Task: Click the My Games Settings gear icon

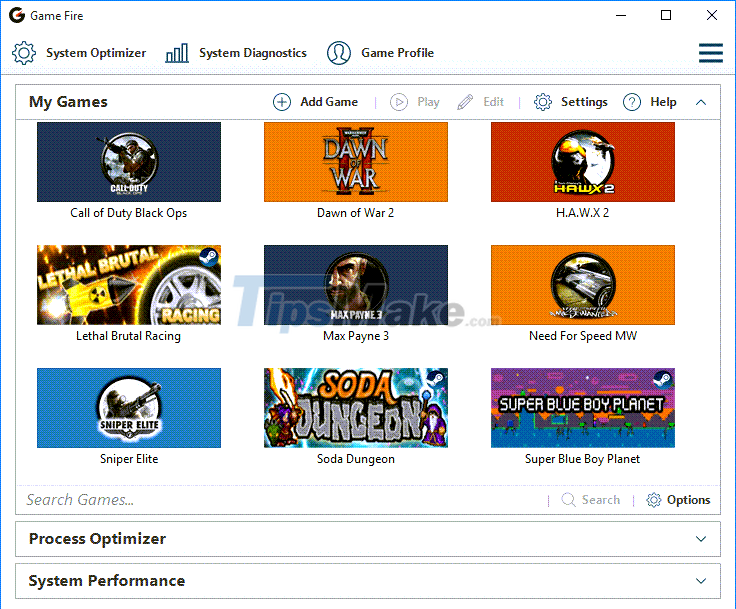Action: click(x=543, y=102)
